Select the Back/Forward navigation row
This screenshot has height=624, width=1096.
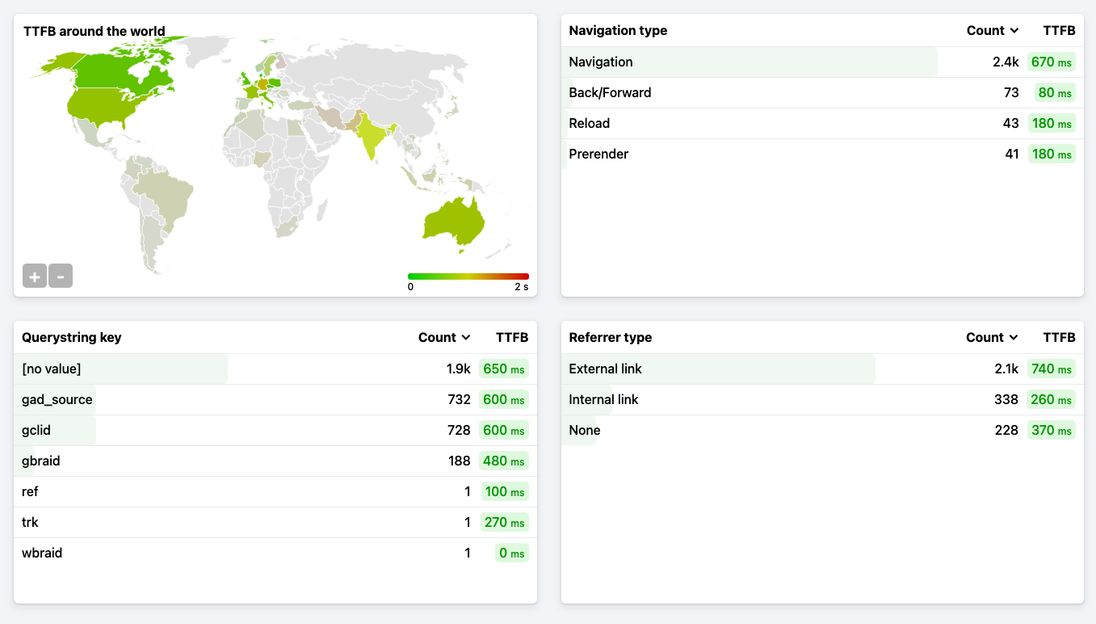click(610, 93)
